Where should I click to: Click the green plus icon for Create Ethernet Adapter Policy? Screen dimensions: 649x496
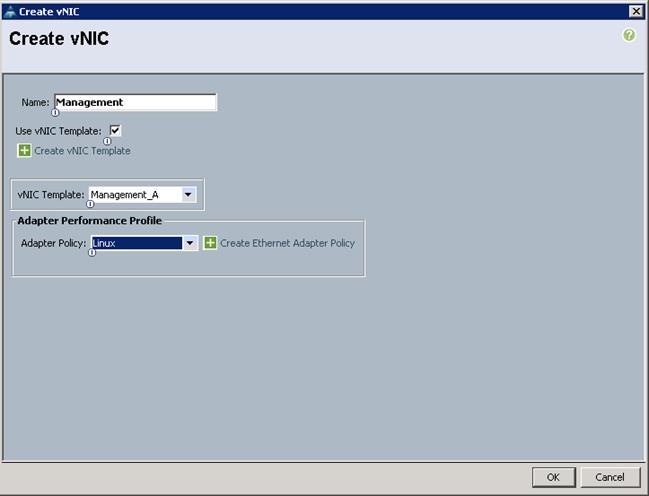click(210, 243)
